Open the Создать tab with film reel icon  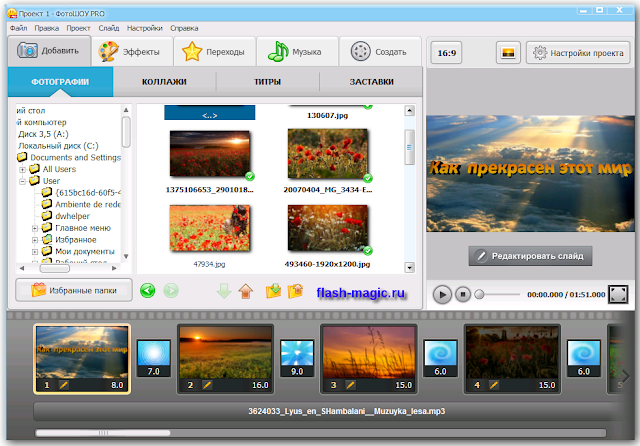[380, 52]
